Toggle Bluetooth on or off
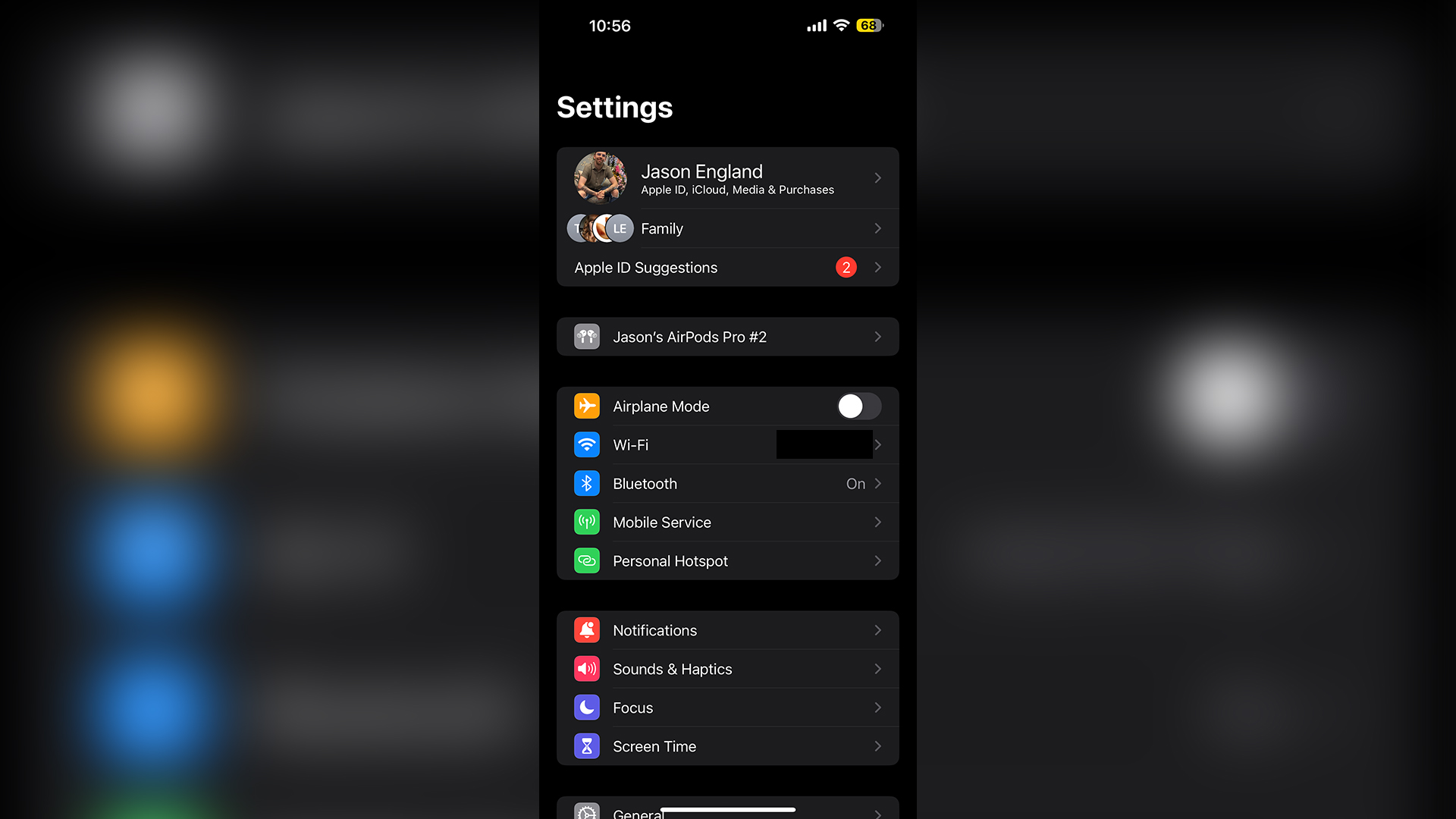 coord(727,484)
